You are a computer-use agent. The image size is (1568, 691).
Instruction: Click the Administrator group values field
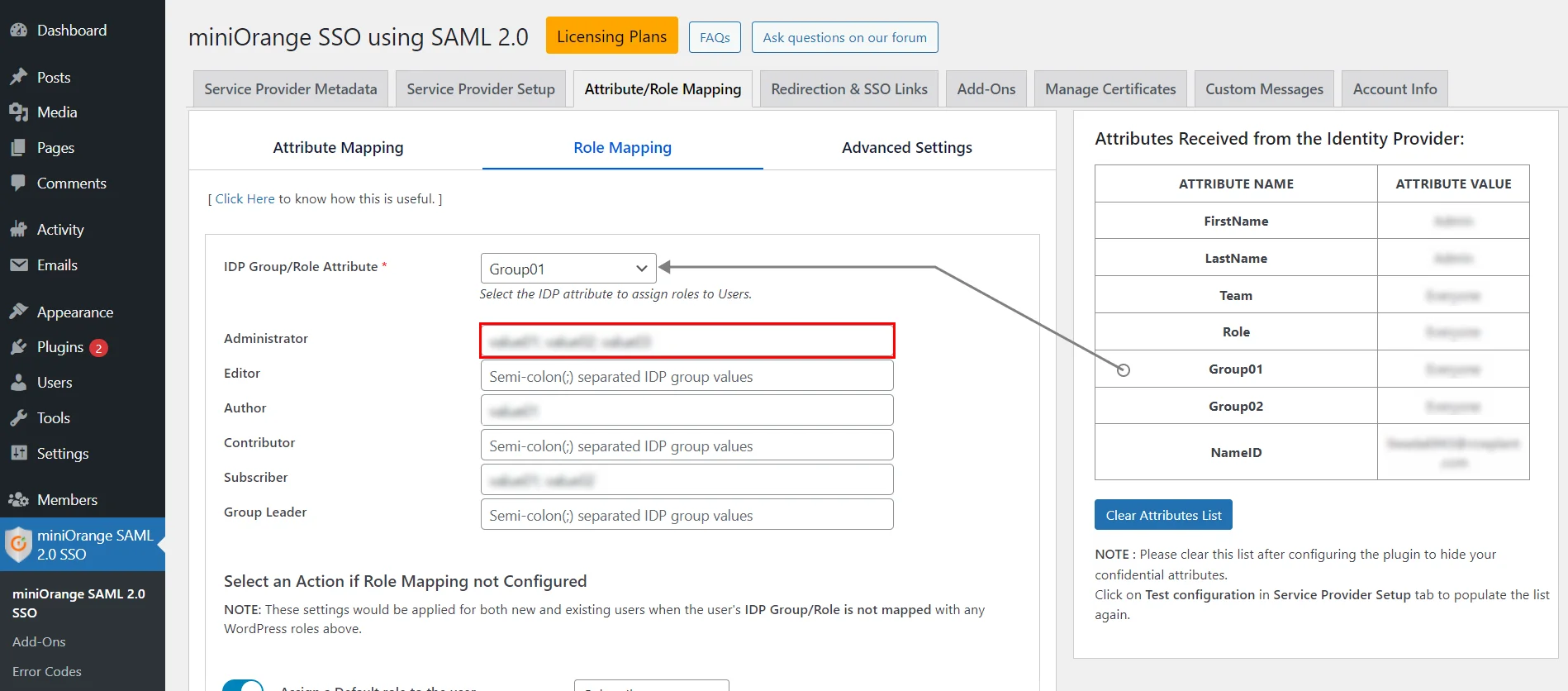687,341
